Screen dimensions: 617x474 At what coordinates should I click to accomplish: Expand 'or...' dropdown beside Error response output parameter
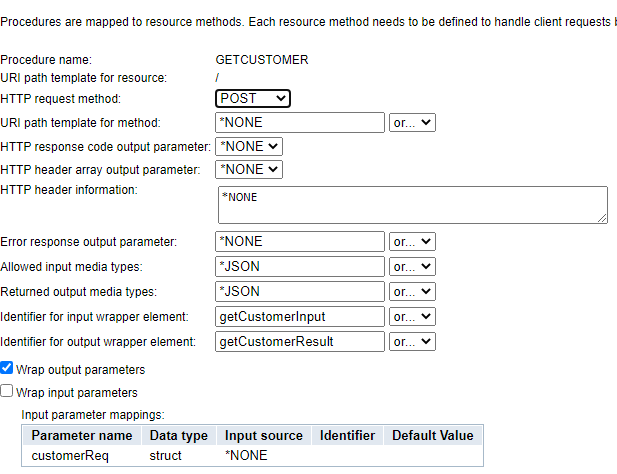point(412,241)
